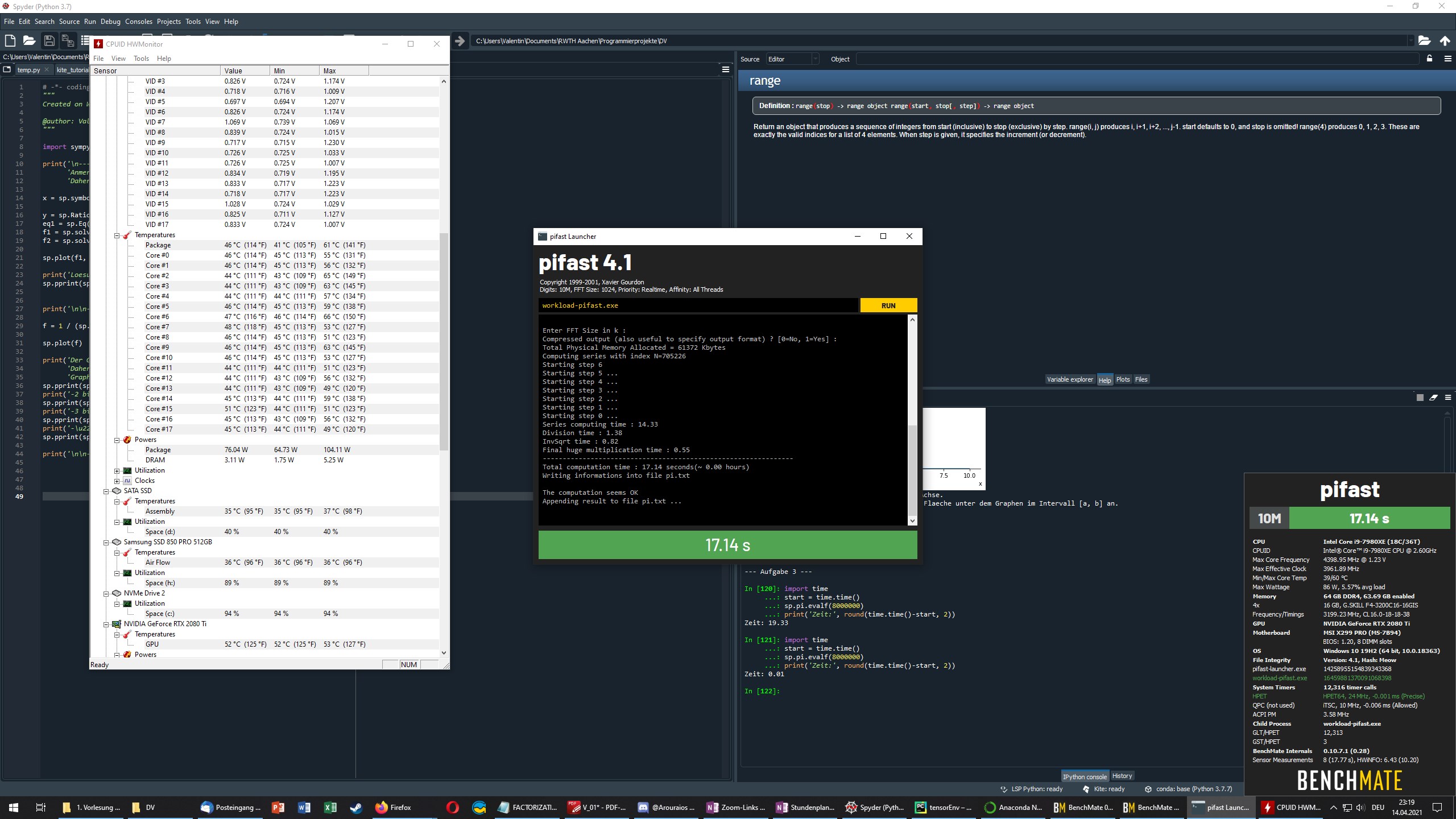The image size is (1456, 819).
Task: Click the Value column header in HWMonitor
Action: [x=245, y=71]
